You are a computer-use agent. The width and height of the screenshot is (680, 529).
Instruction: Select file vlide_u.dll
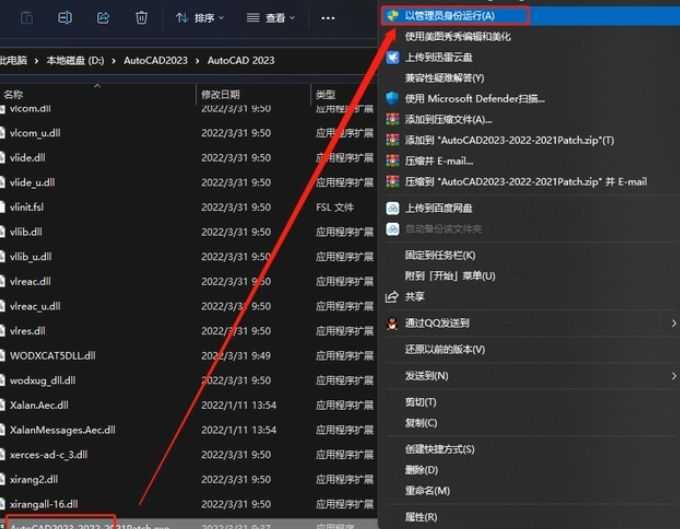32,183
